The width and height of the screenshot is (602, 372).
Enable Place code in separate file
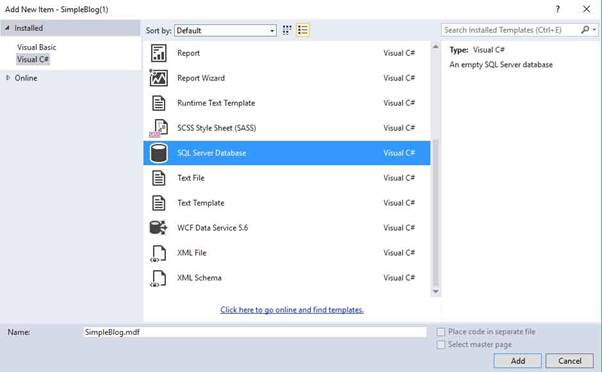click(441, 332)
